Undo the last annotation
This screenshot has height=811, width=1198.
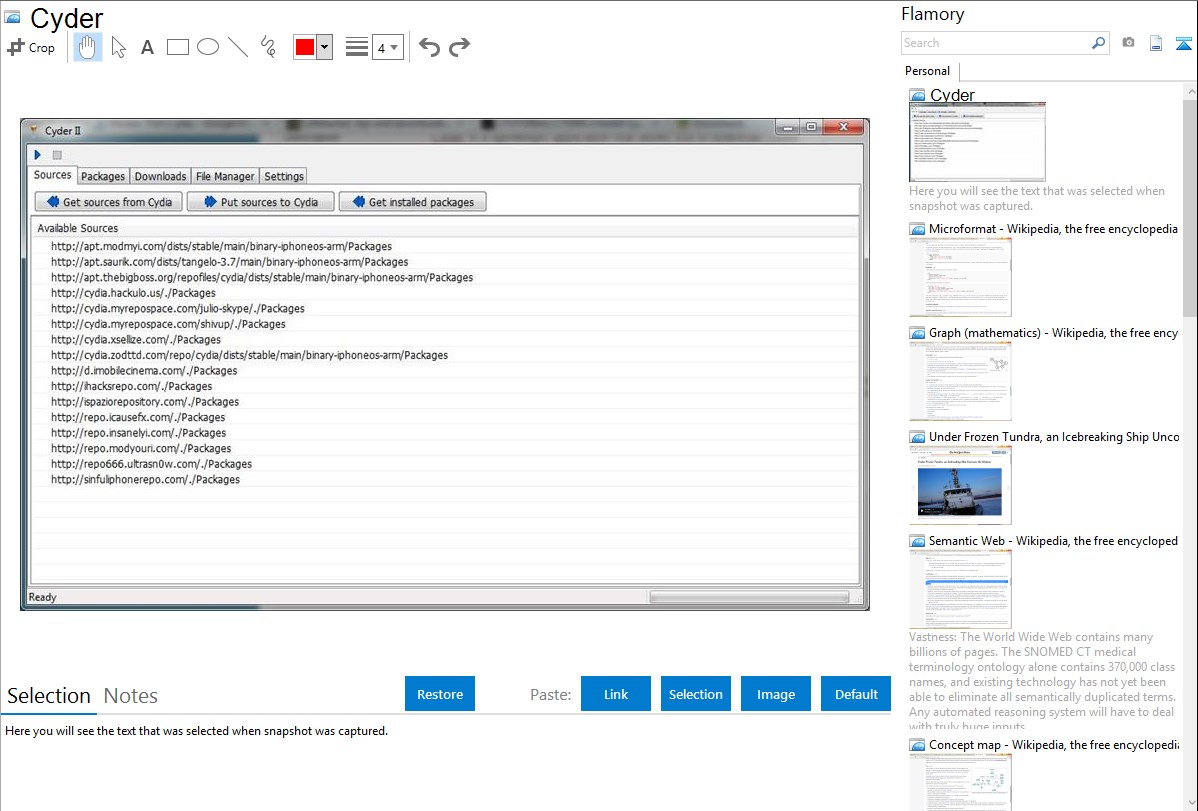[x=429, y=47]
